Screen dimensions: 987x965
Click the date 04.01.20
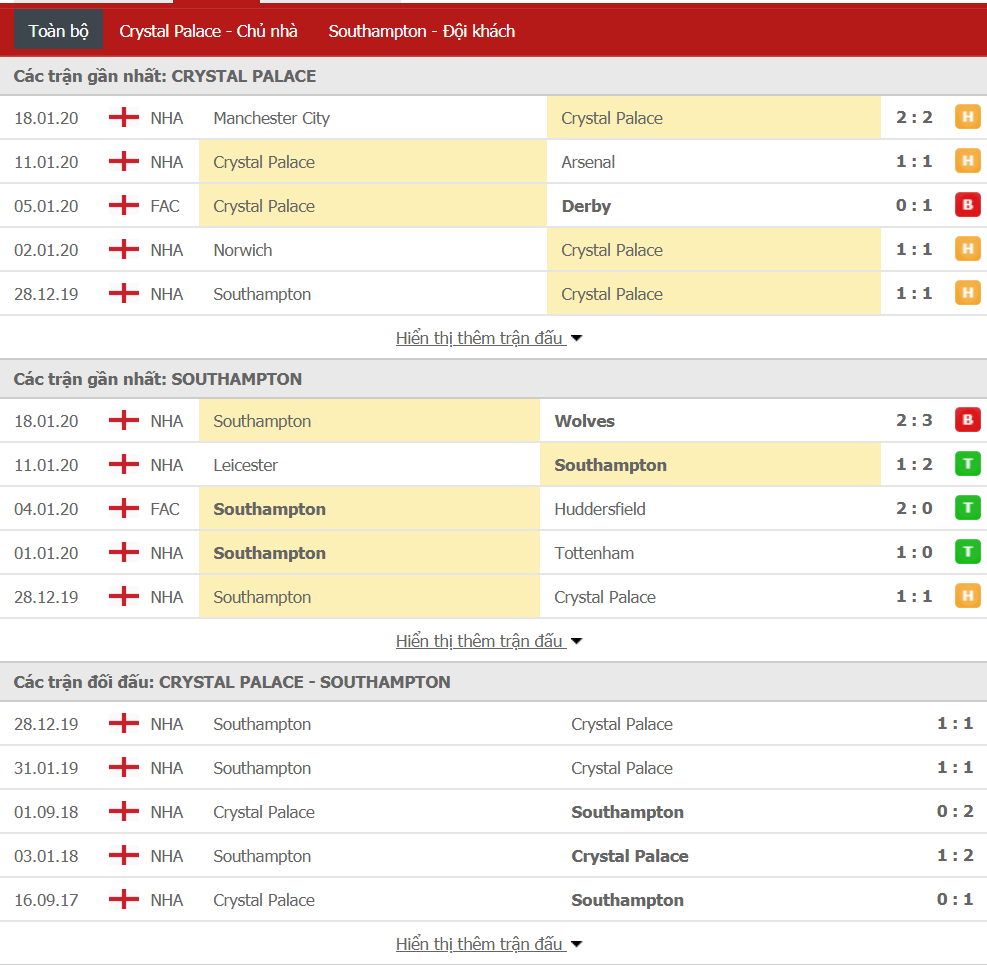point(46,509)
